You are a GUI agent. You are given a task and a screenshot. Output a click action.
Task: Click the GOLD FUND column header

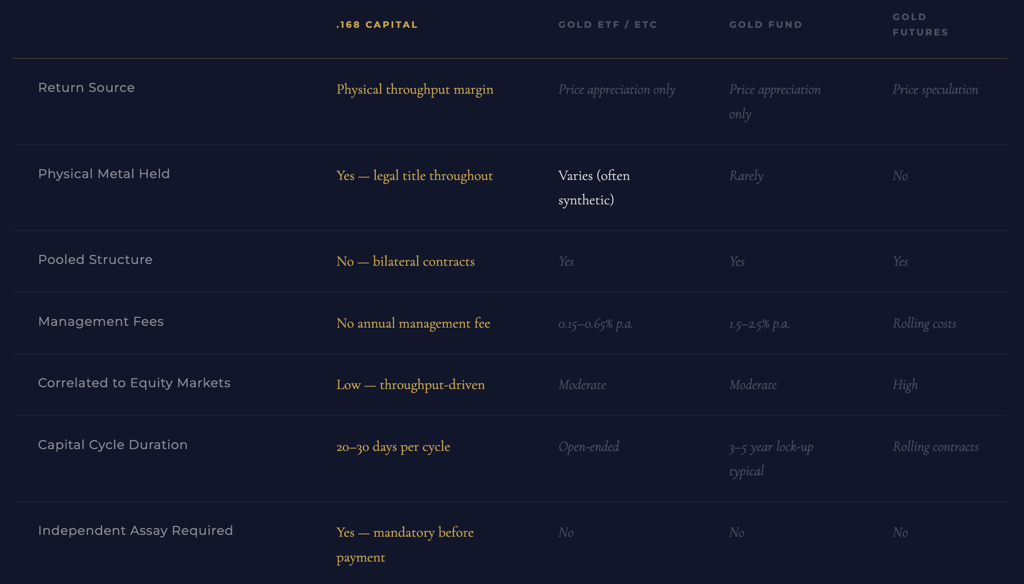(x=765, y=25)
